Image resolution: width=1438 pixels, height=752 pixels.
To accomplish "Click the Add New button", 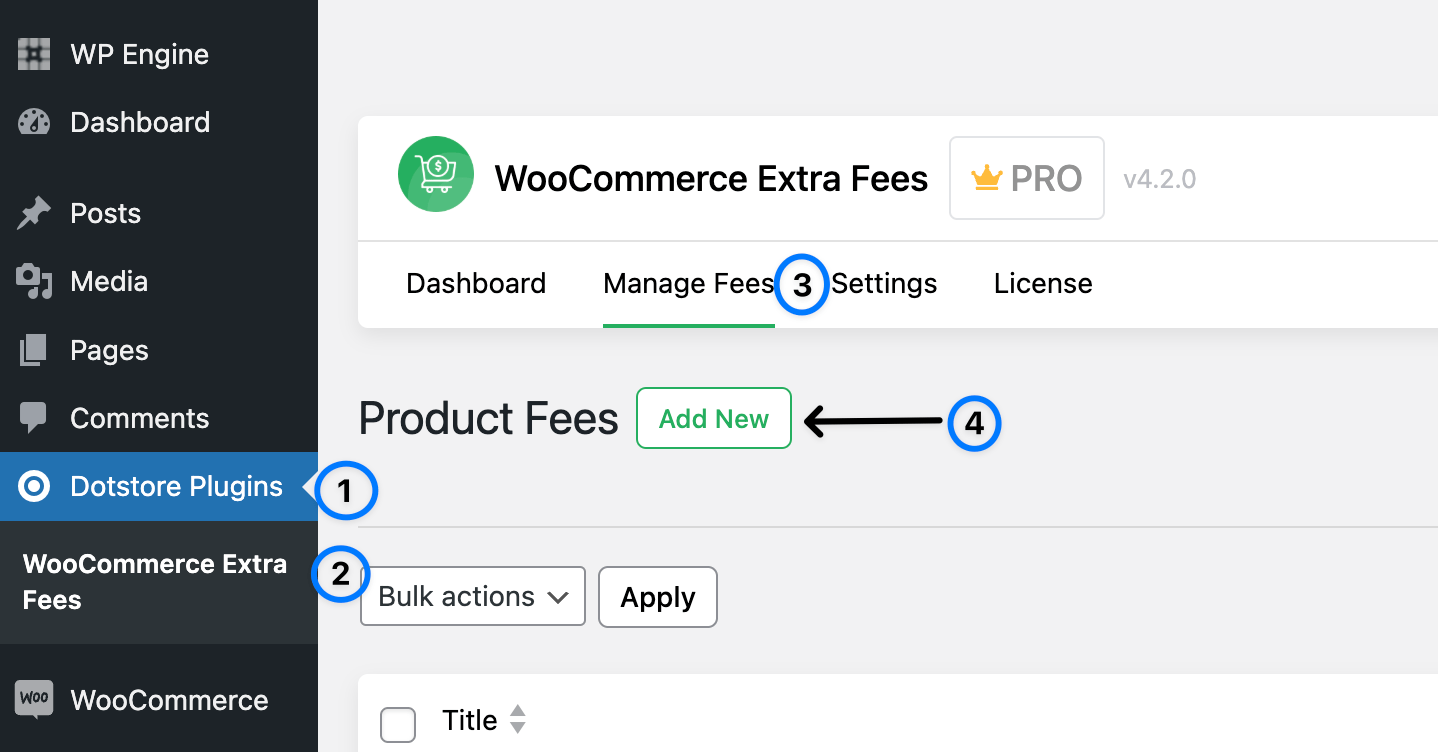I will tap(713, 418).
